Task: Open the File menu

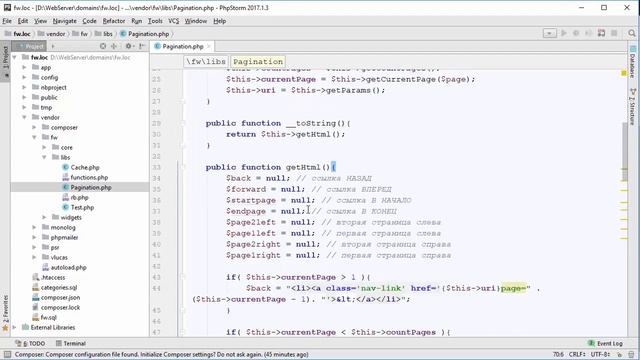Action: coord(7,21)
